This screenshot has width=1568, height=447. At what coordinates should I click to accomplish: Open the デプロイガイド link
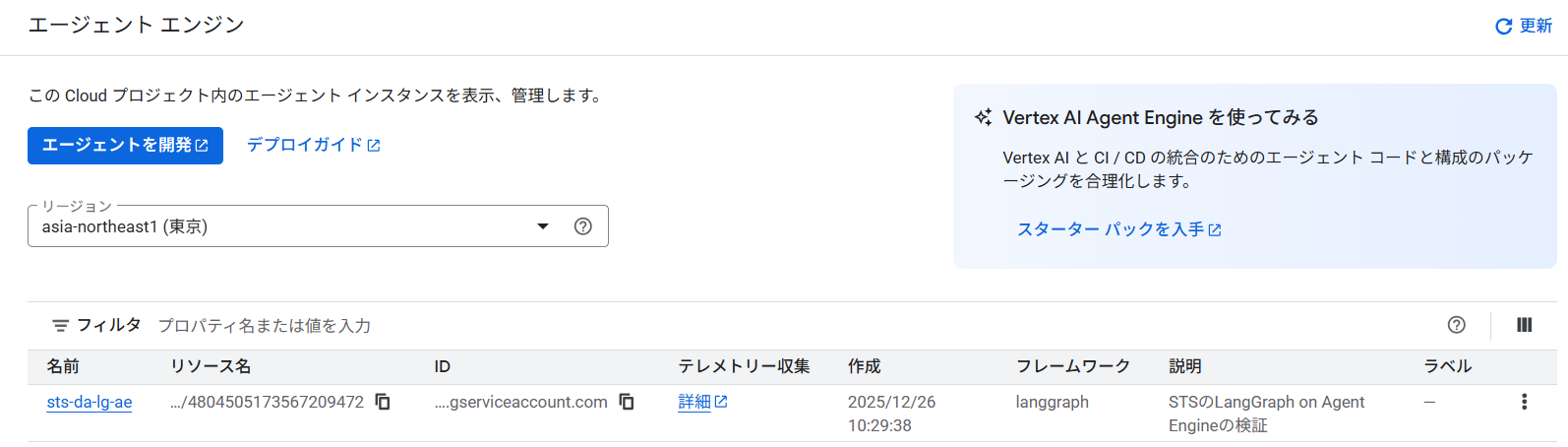coord(313,145)
